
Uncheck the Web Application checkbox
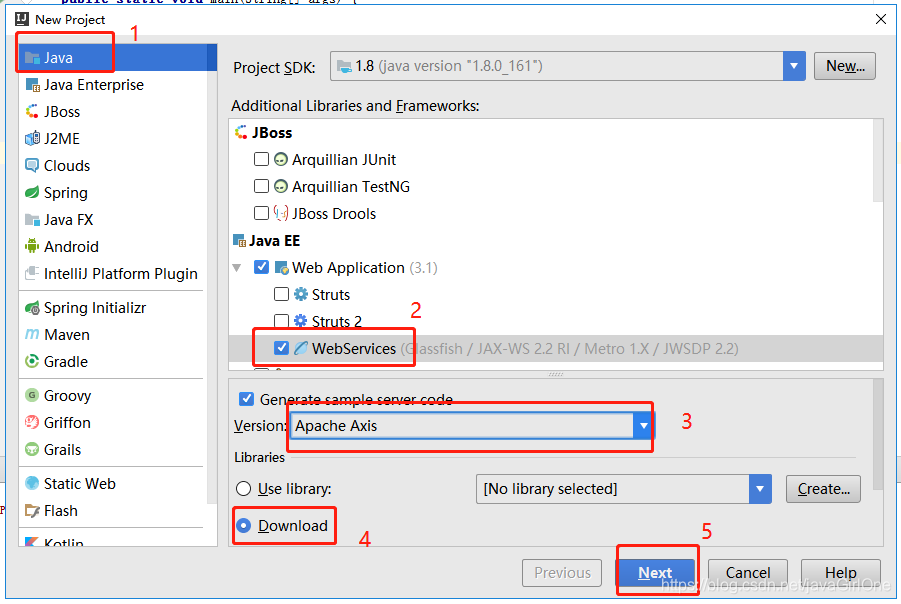point(261,267)
